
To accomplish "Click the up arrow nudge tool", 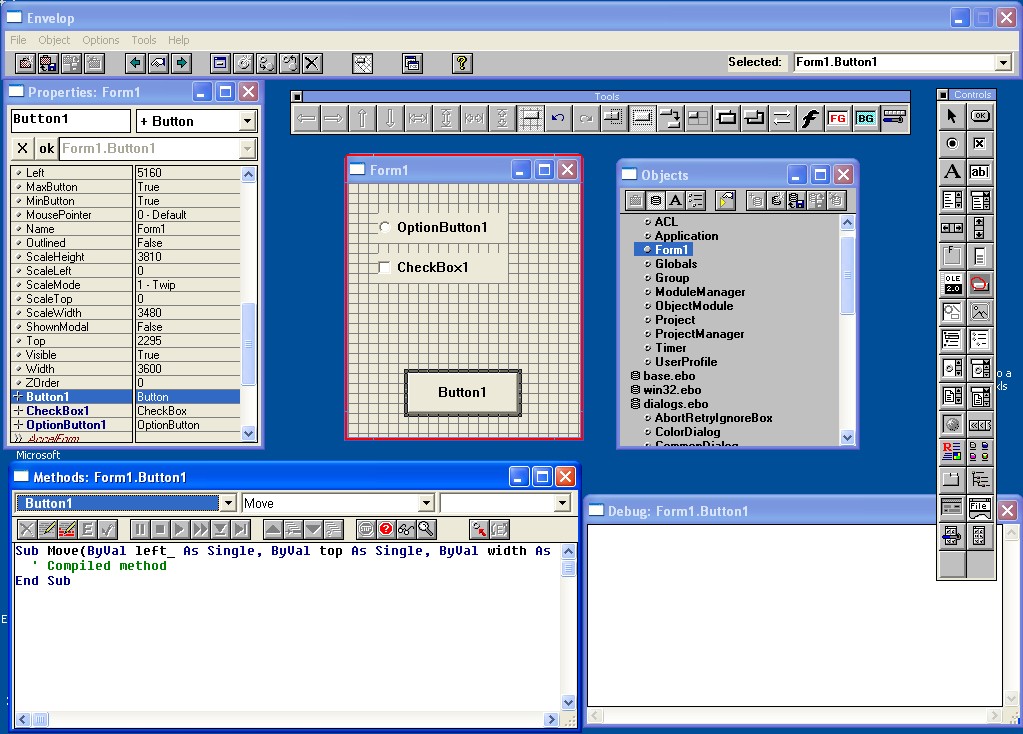I will 362,118.
